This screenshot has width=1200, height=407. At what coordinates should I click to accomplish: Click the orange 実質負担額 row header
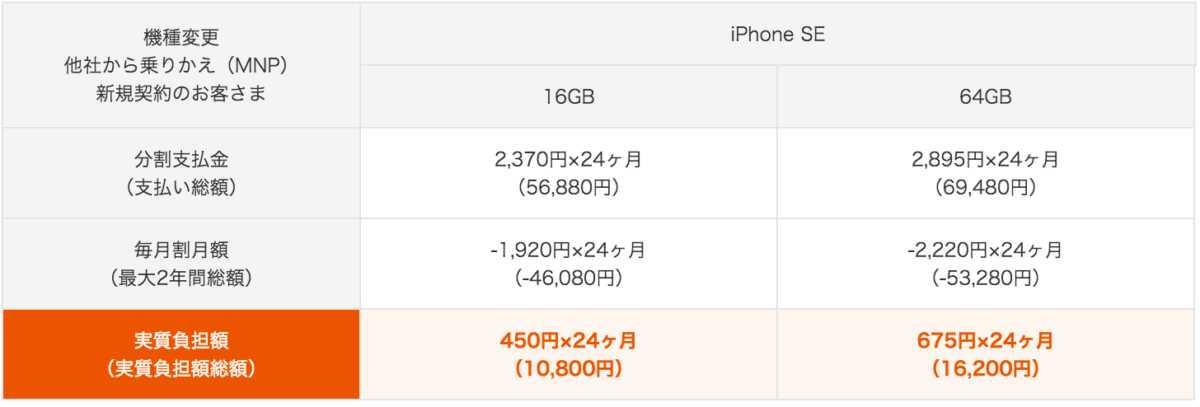click(180, 354)
